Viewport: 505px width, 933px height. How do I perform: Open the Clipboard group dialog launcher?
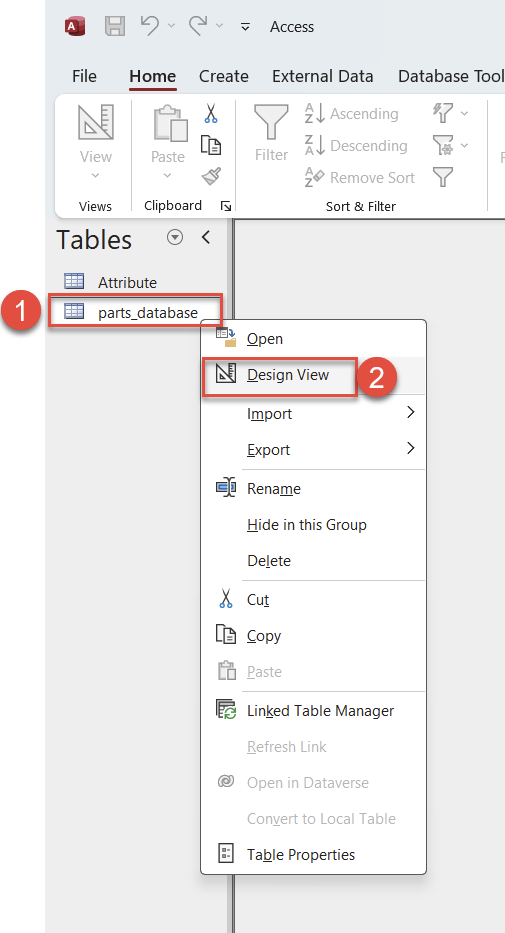(225, 206)
